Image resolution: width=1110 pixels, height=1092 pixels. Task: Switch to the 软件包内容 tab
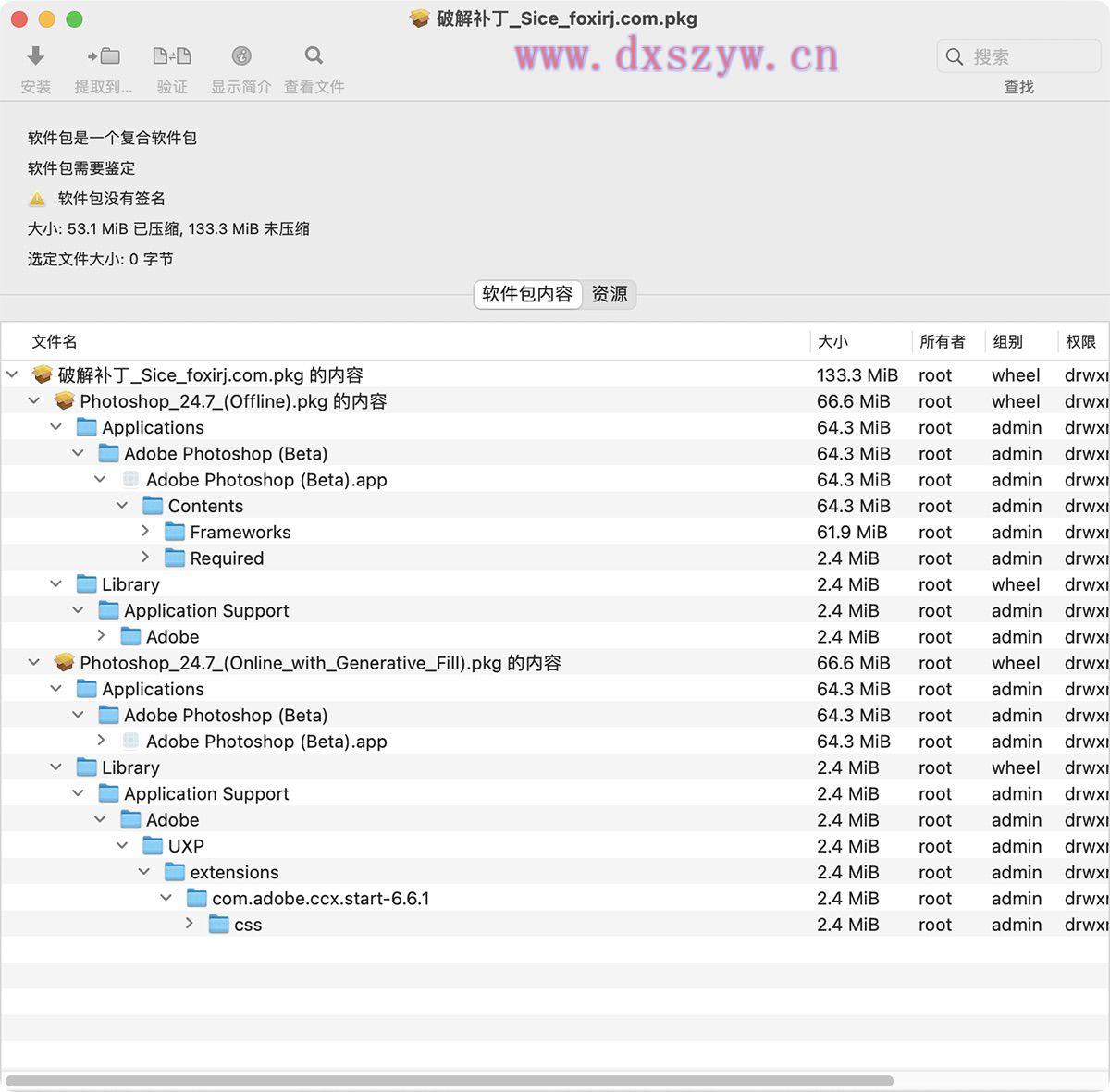(527, 294)
